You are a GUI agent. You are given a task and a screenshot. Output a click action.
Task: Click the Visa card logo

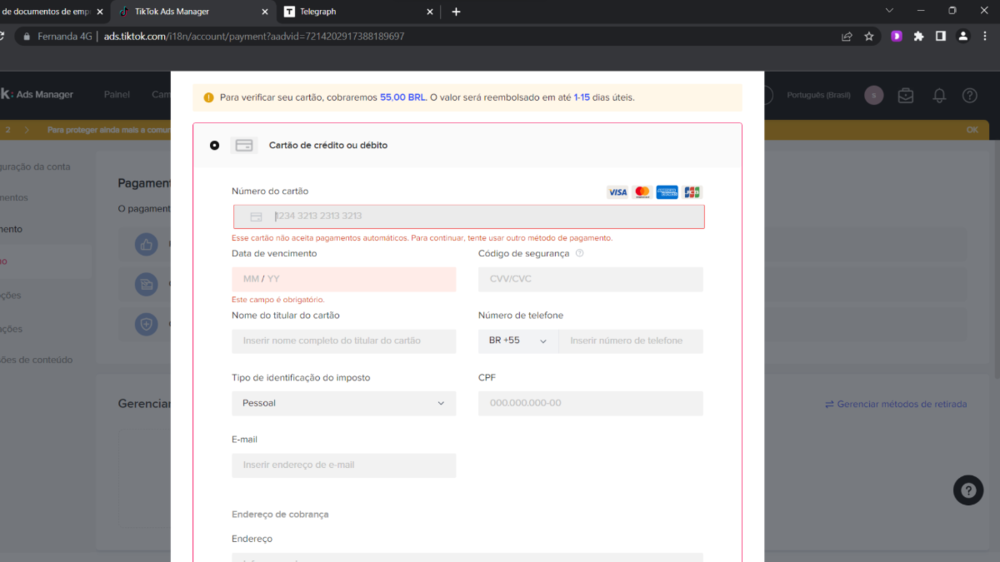coord(617,192)
